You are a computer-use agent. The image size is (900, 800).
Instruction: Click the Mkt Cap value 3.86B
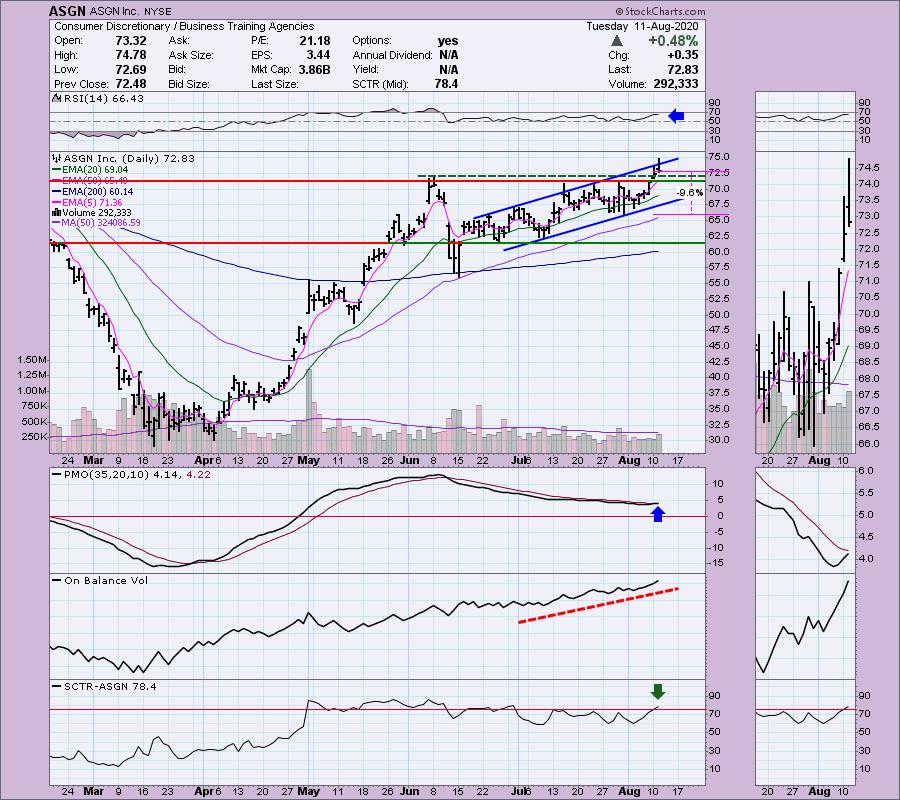click(x=314, y=69)
